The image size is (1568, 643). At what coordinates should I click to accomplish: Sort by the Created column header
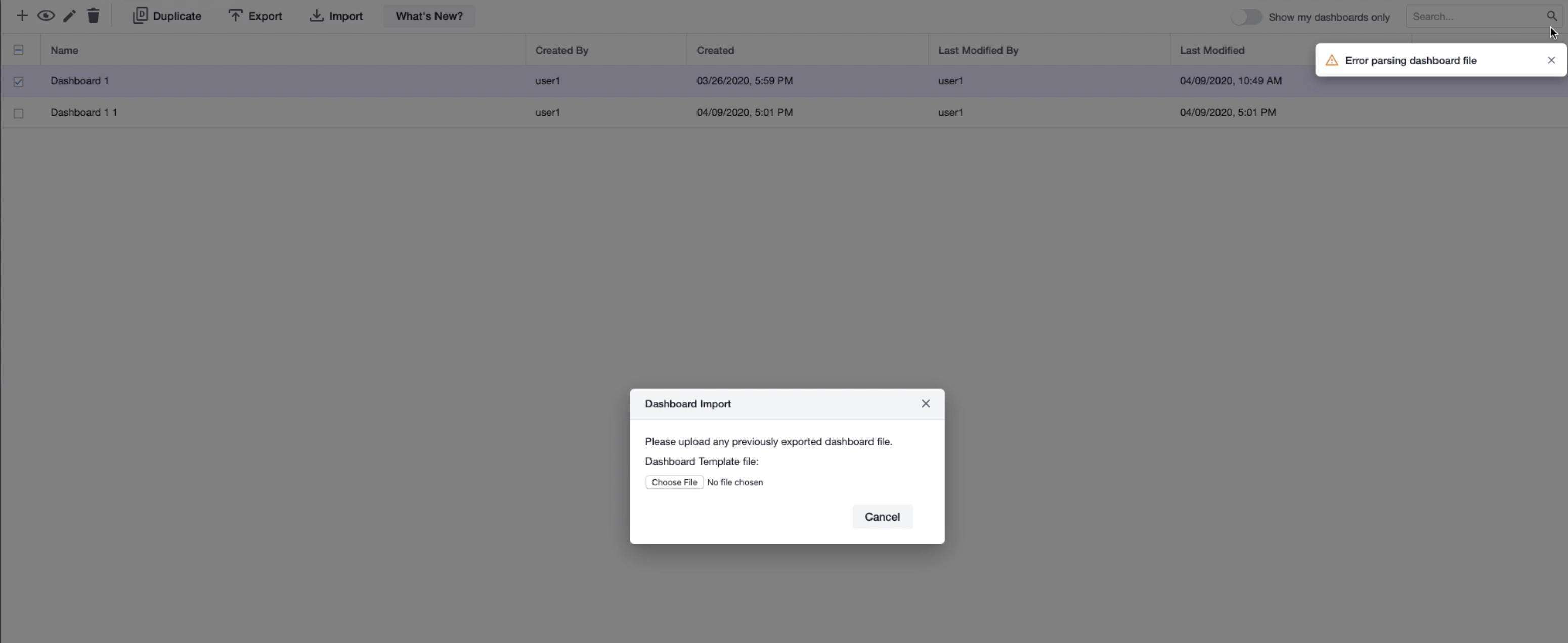(x=715, y=50)
